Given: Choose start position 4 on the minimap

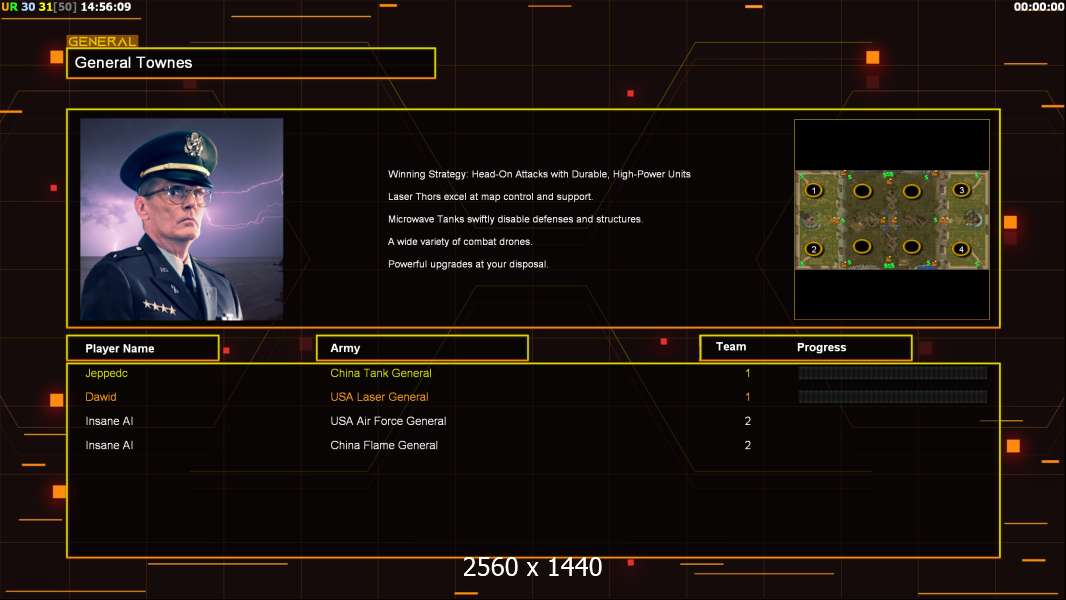Looking at the screenshot, I should point(961,249).
